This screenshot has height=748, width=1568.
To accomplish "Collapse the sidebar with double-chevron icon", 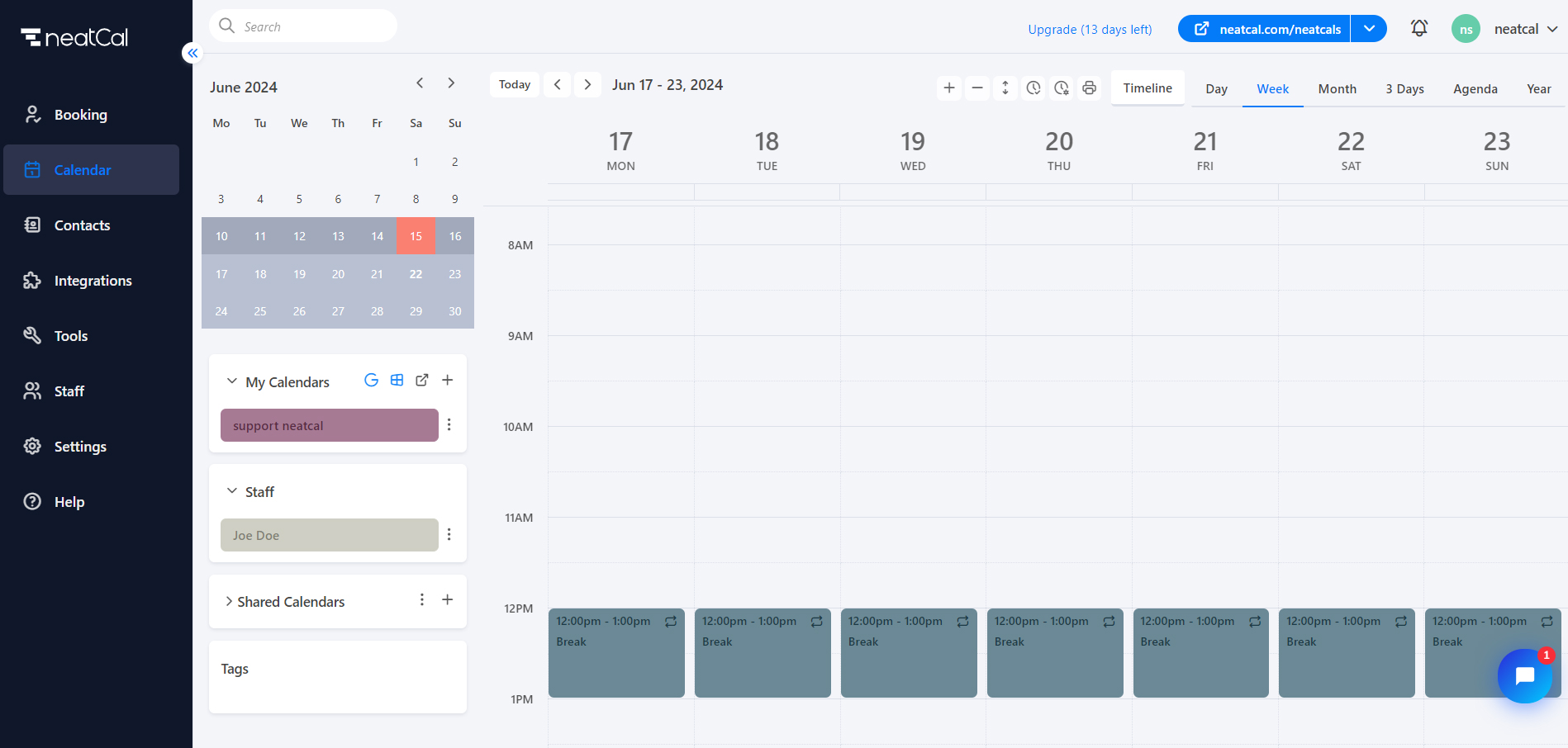I will pos(192,53).
